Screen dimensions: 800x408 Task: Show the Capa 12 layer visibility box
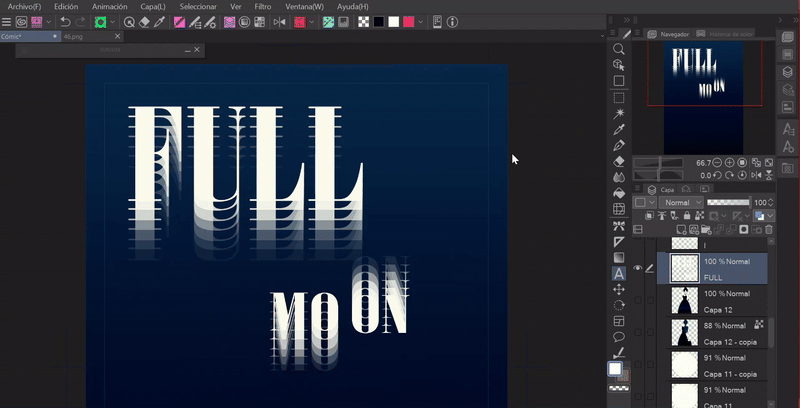(638, 300)
